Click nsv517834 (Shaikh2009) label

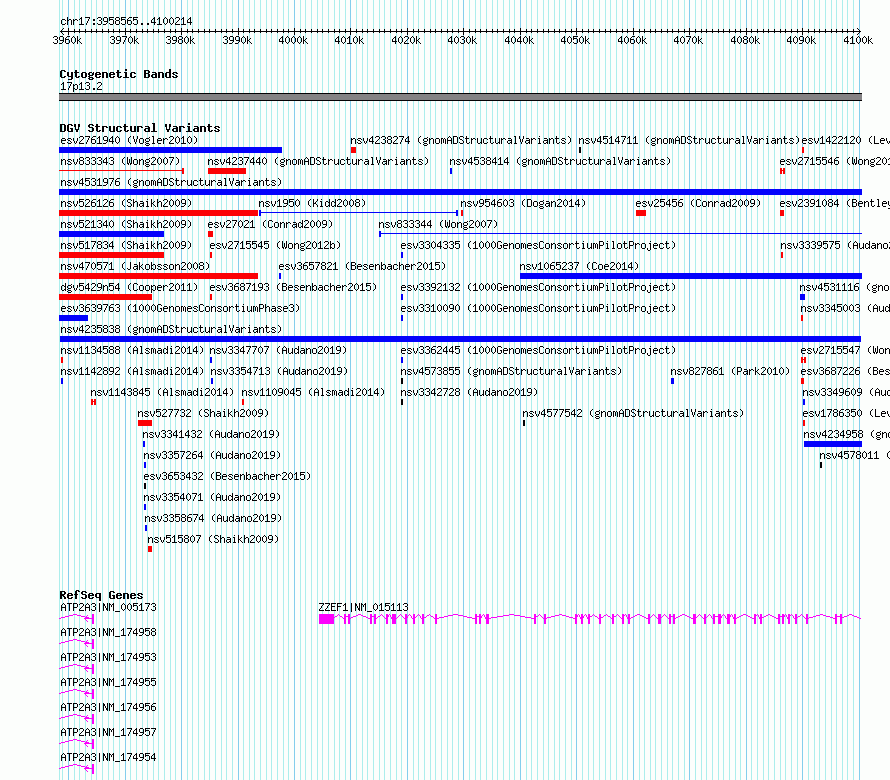pos(126,245)
